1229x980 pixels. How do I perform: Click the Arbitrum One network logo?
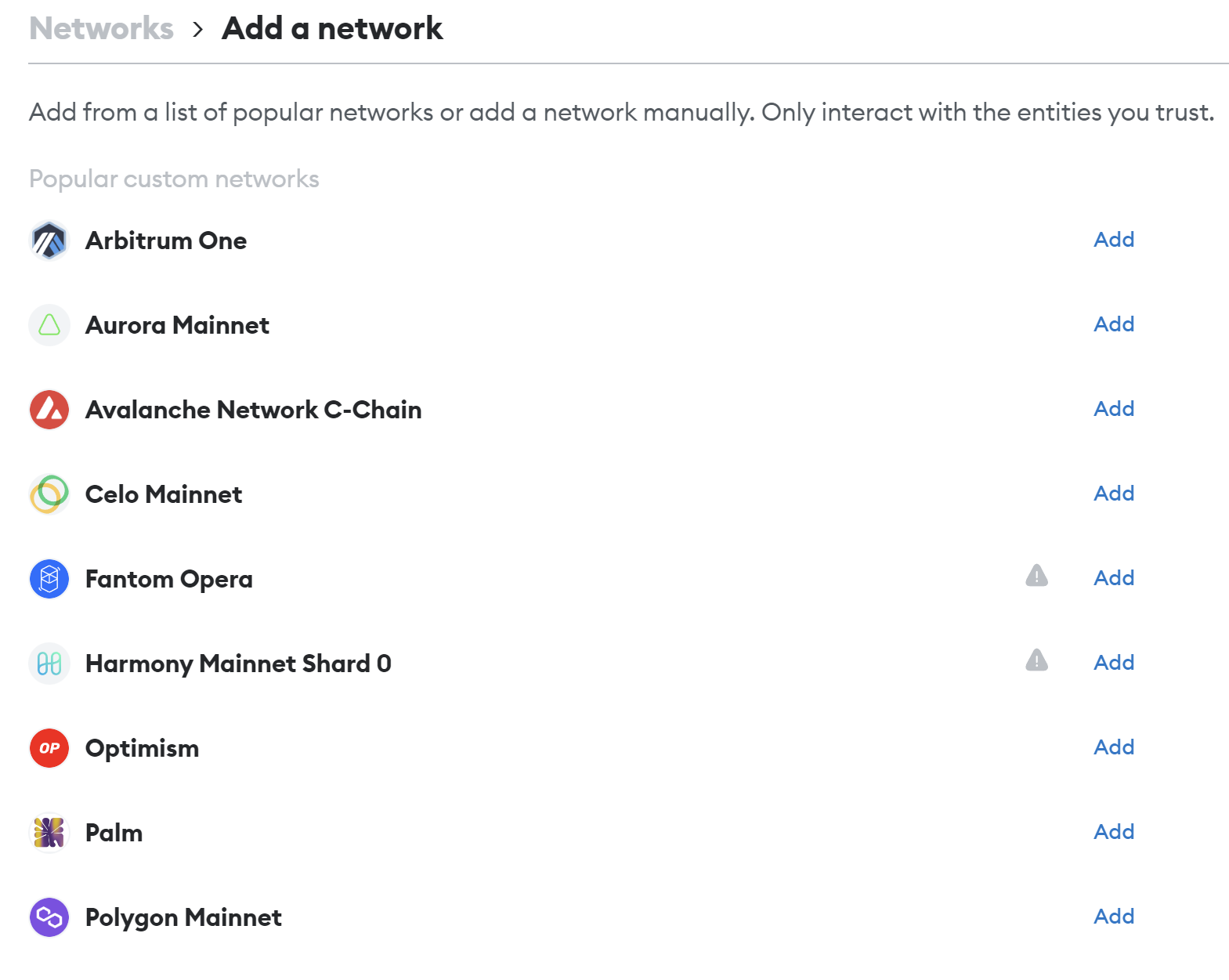(x=49, y=240)
